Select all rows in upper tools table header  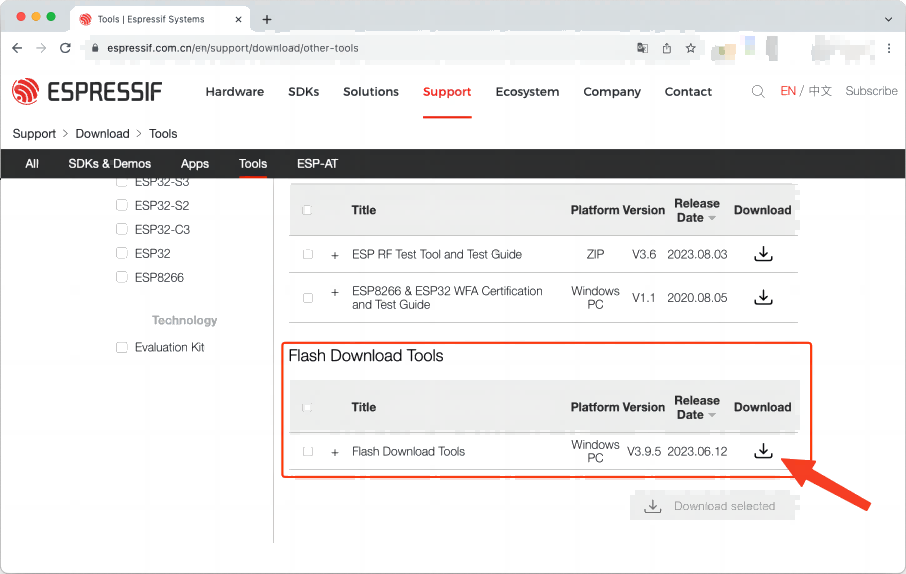[307, 210]
